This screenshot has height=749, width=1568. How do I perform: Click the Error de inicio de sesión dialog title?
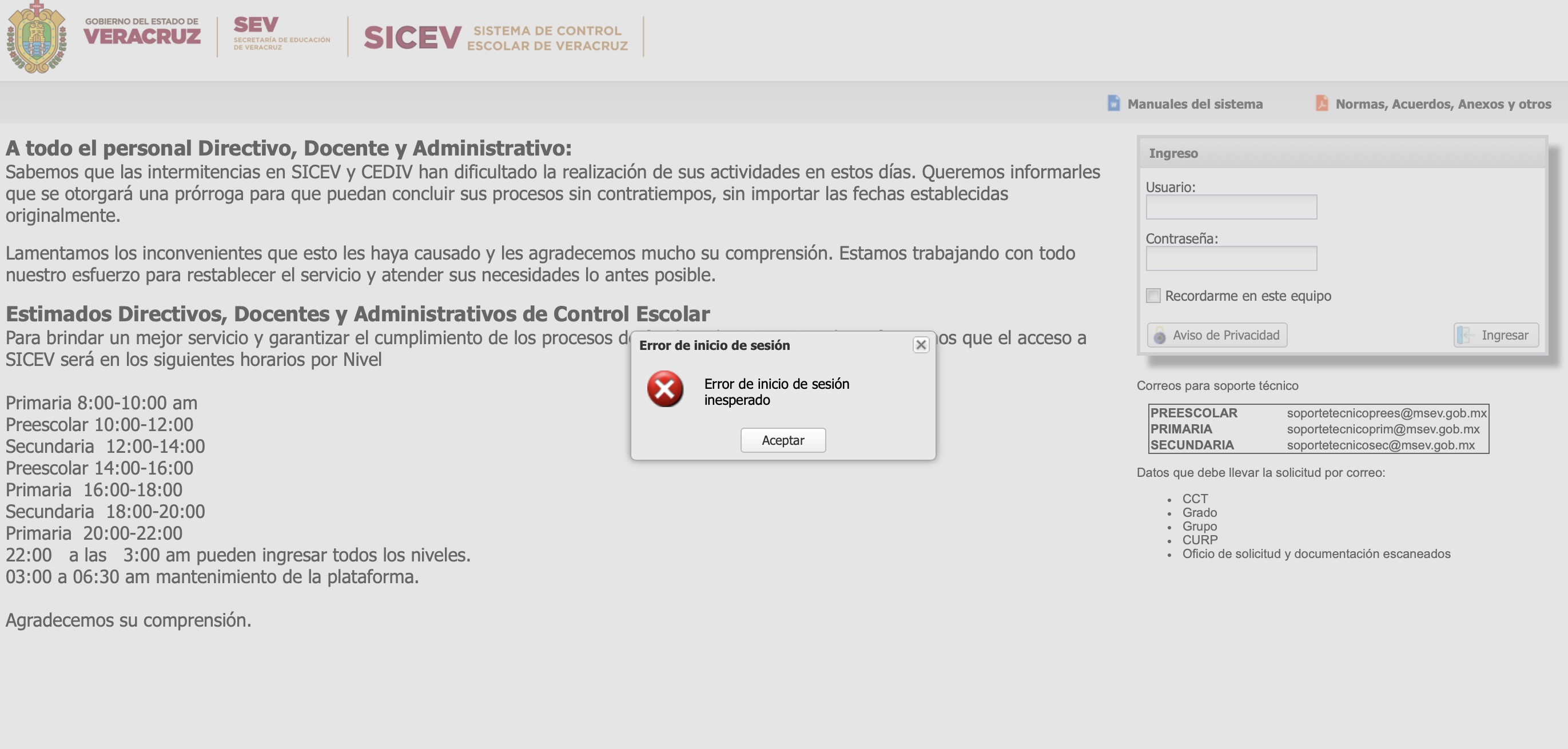714,345
